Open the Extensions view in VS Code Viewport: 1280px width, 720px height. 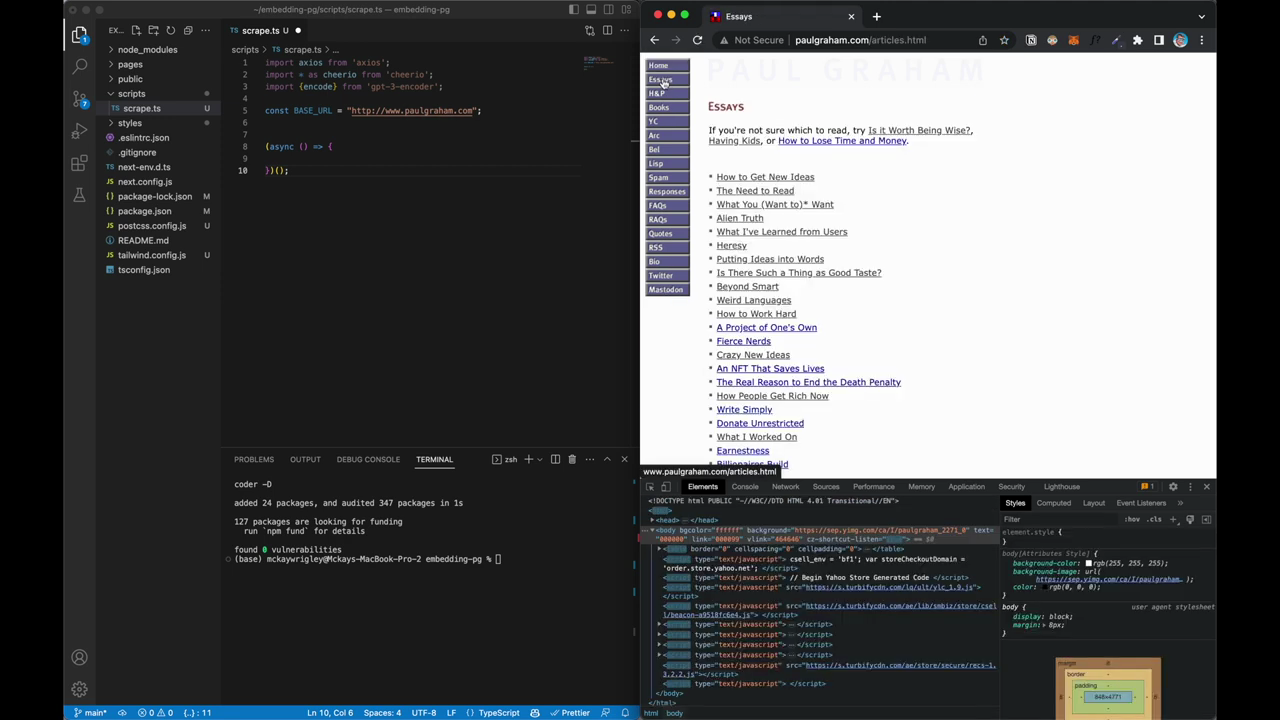(79, 163)
